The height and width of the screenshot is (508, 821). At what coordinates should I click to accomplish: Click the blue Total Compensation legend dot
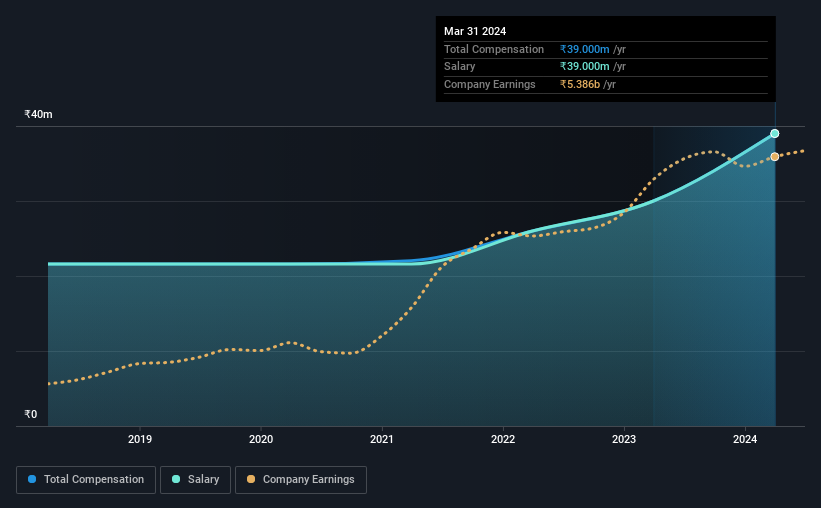pyautogui.click(x=32, y=479)
